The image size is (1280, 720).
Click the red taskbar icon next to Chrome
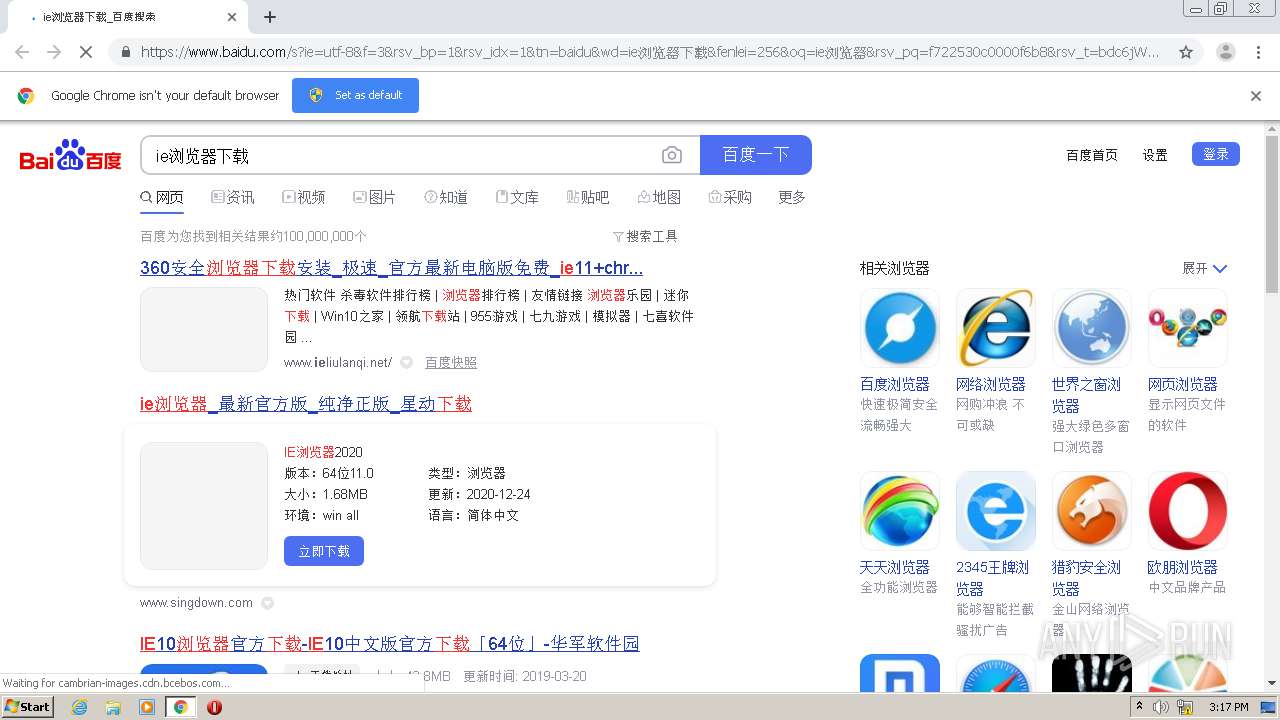pos(214,707)
